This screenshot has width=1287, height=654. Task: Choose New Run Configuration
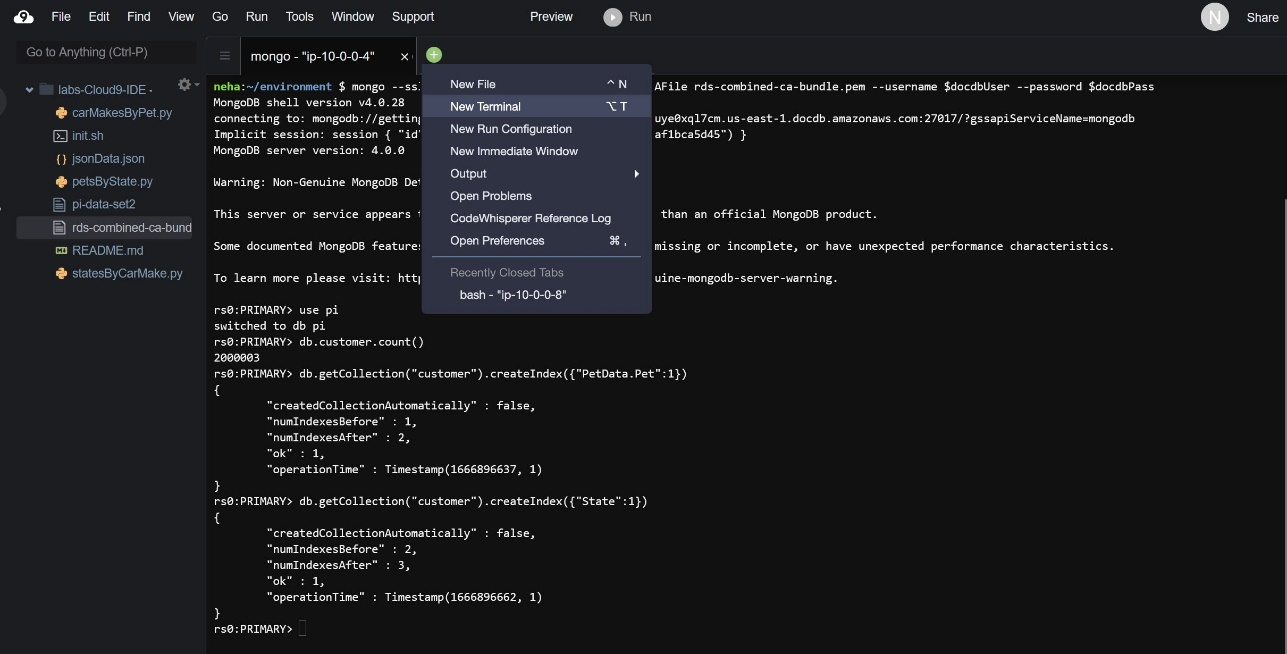pyautogui.click(x=537, y=129)
